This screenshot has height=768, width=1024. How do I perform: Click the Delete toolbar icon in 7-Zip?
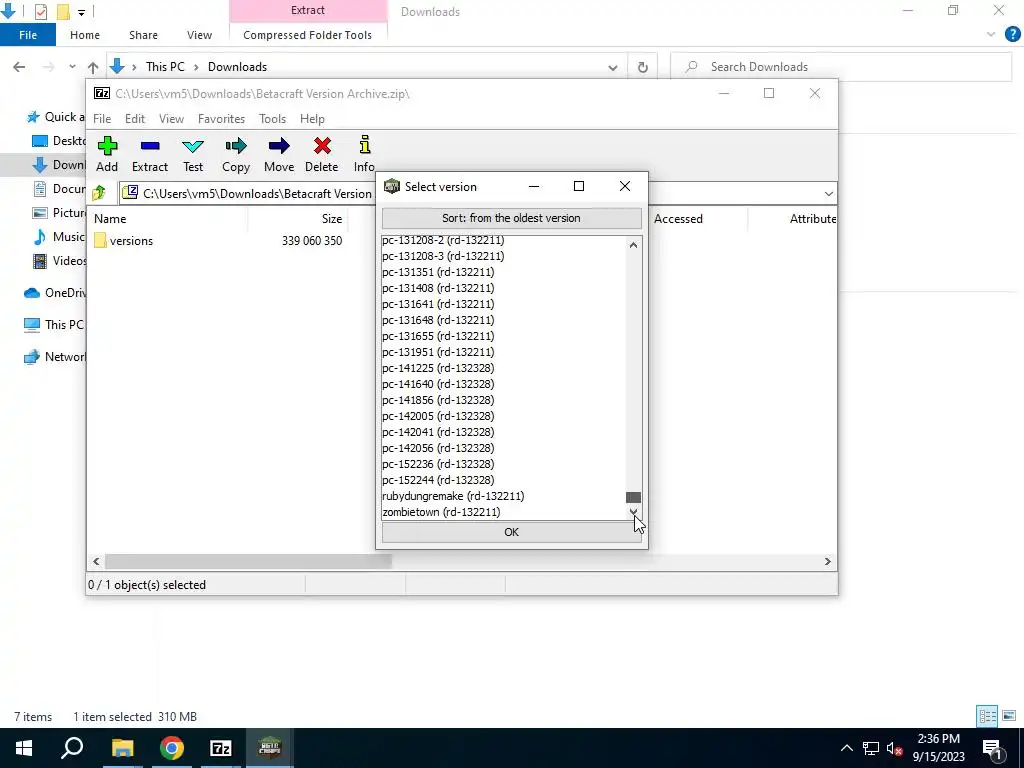click(322, 154)
